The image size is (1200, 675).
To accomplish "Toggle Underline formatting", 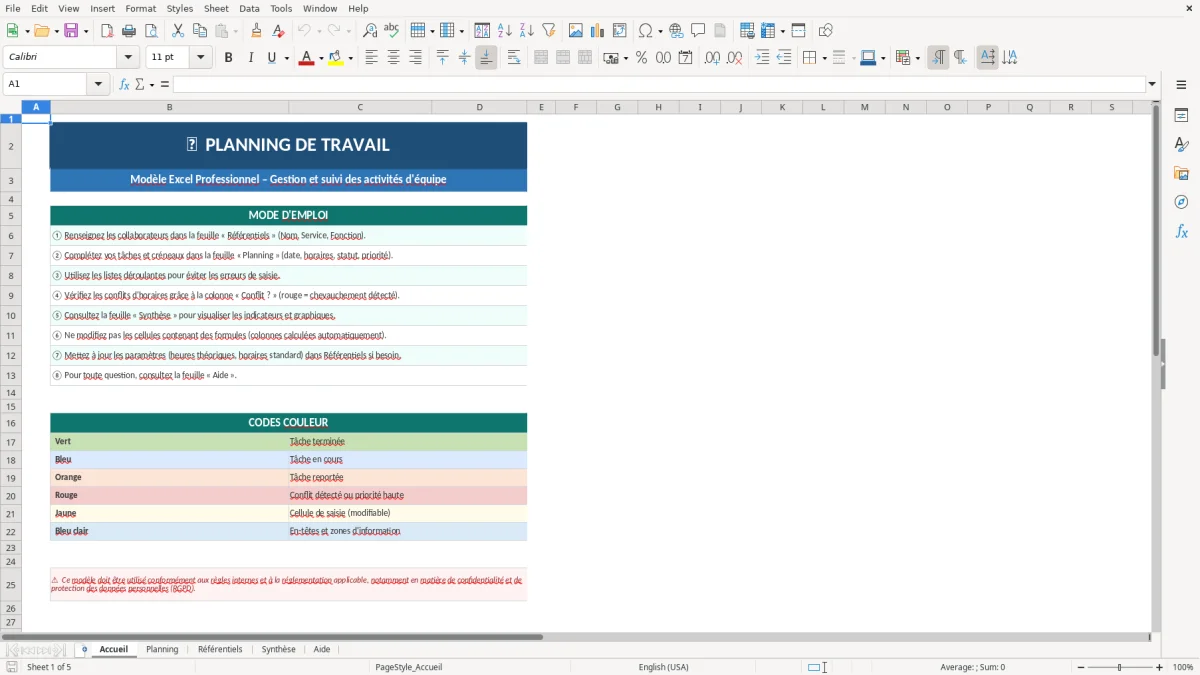I will 271,58.
